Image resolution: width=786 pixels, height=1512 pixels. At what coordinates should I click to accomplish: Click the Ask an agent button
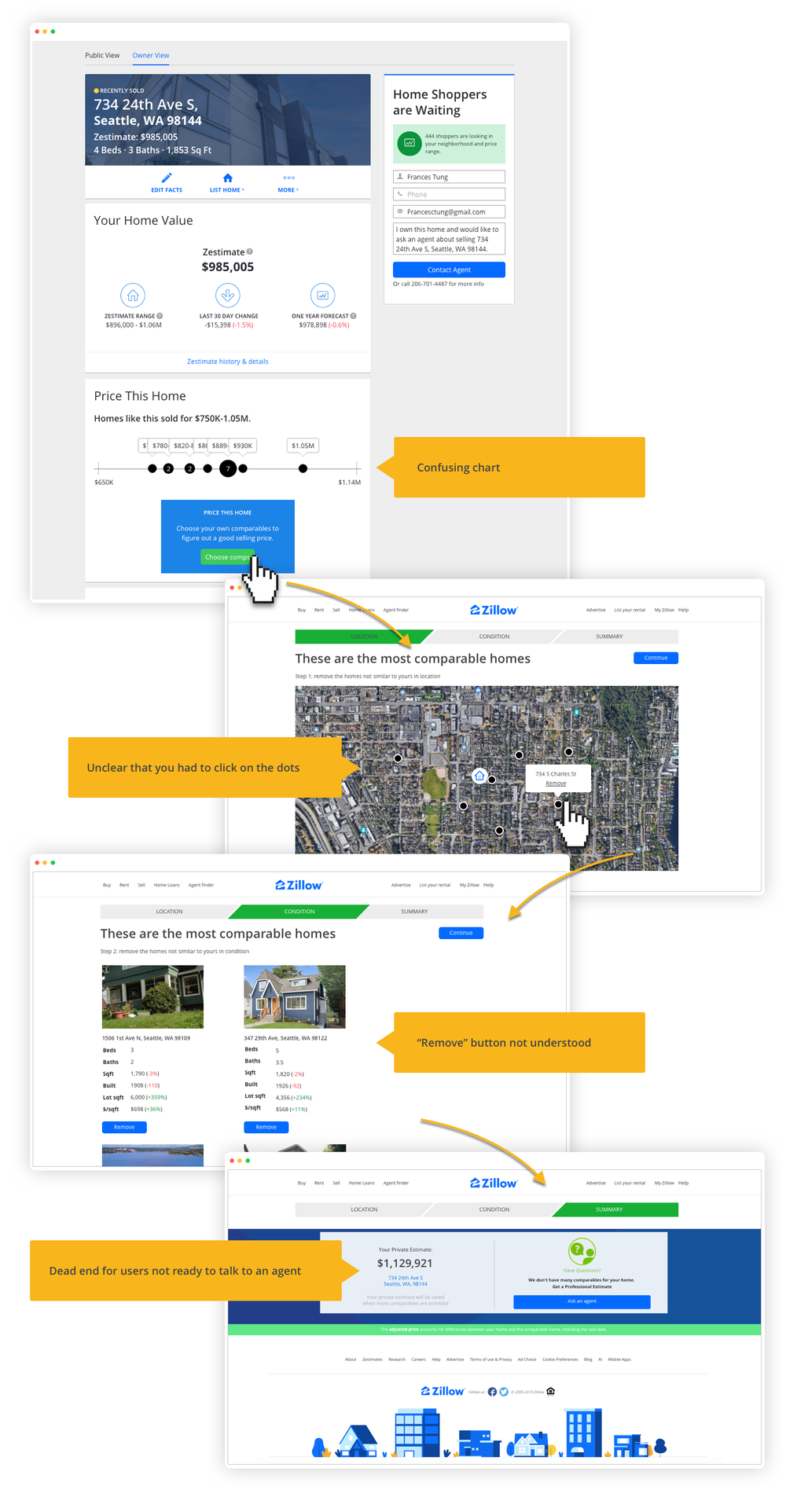[582, 1301]
